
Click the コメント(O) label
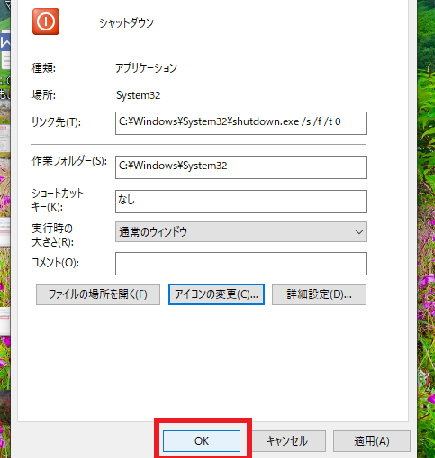(55, 262)
